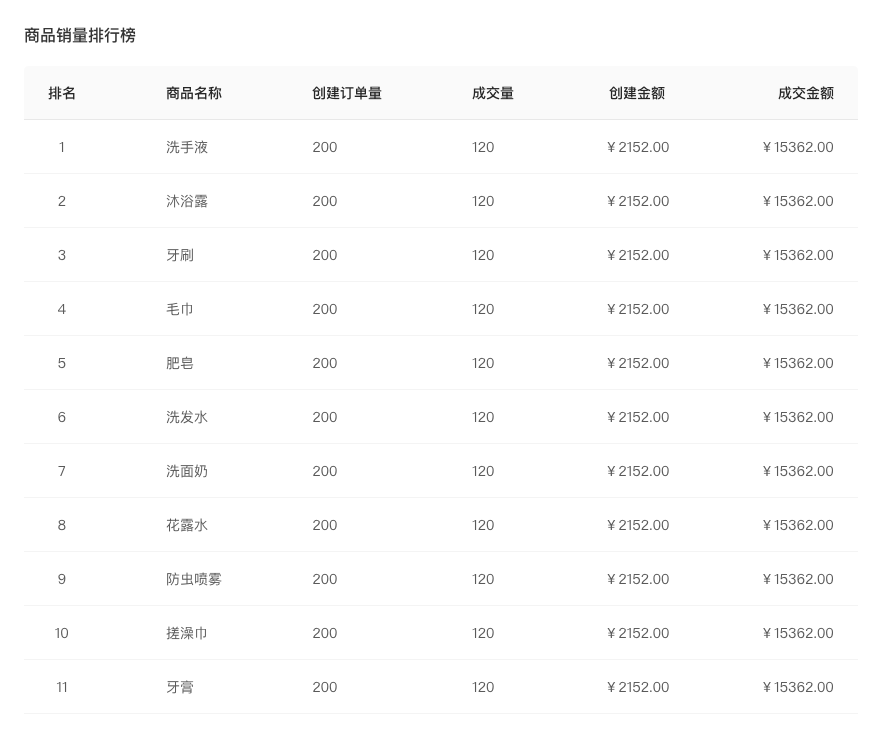The width and height of the screenshot is (882, 747).
Task: Click 120 sales volume in 洗发水 row
Action: coord(483,417)
